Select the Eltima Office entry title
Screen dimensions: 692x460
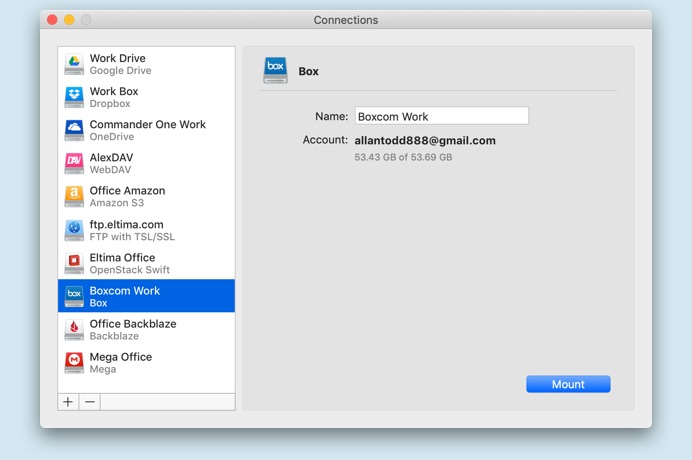[x=123, y=257]
